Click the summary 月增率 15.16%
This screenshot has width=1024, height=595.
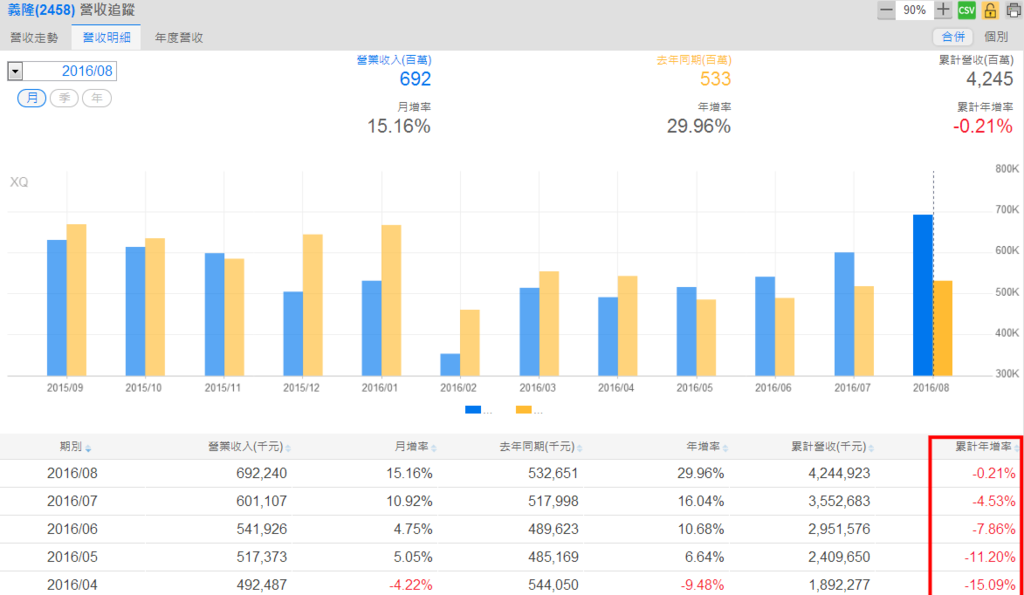point(398,126)
